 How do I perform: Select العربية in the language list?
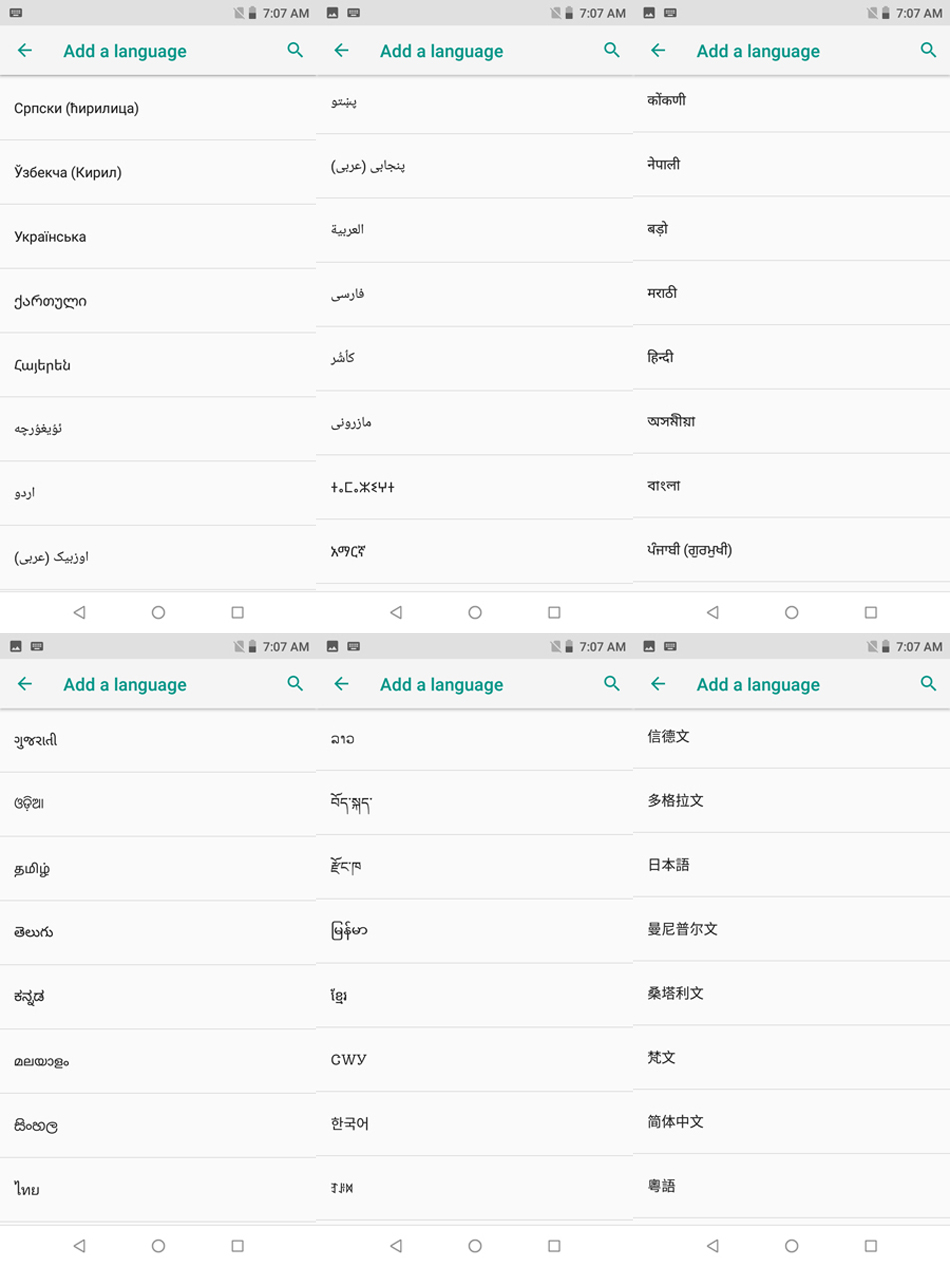475,230
